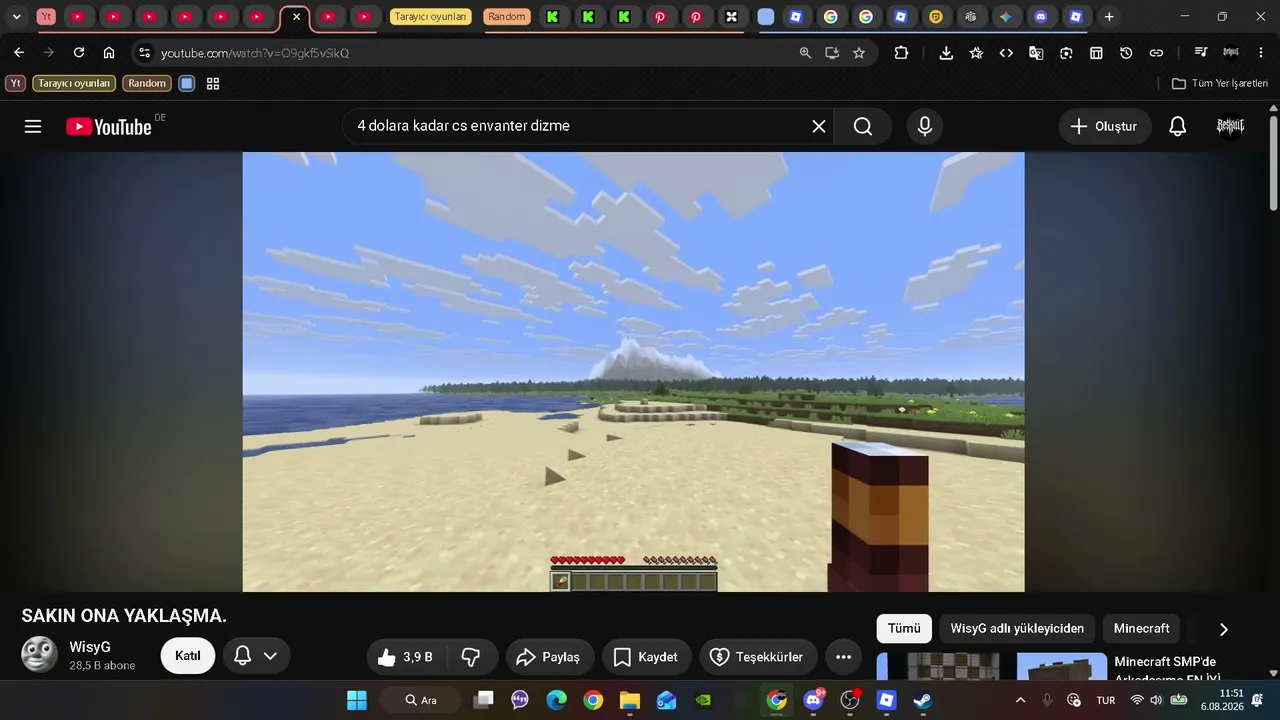Open 'Tüm Yer İşaretleri' bookmarks folder
Image resolution: width=1280 pixels, height=720 pixels.
tap(1220, 84)
